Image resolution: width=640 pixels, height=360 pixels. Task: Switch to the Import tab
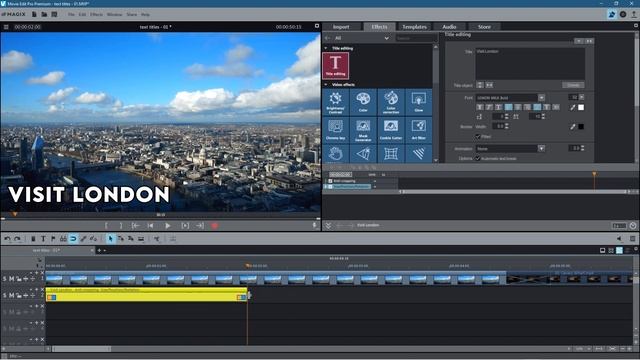point(341,27)
